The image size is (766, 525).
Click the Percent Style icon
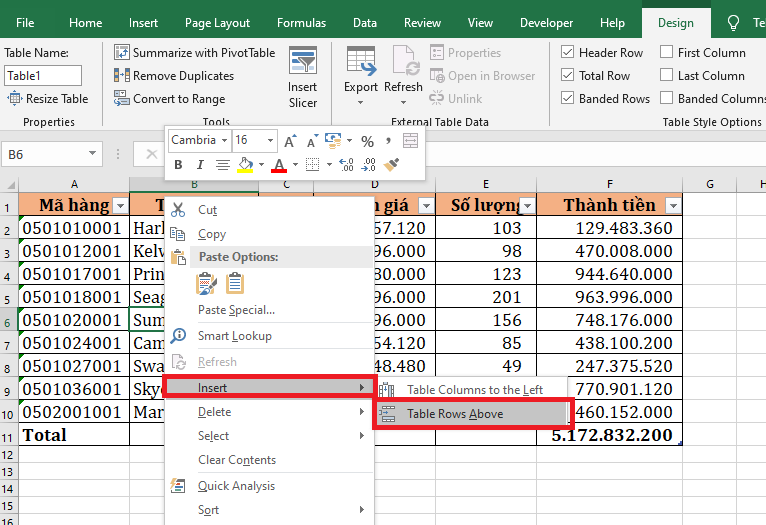coord(367,141)
